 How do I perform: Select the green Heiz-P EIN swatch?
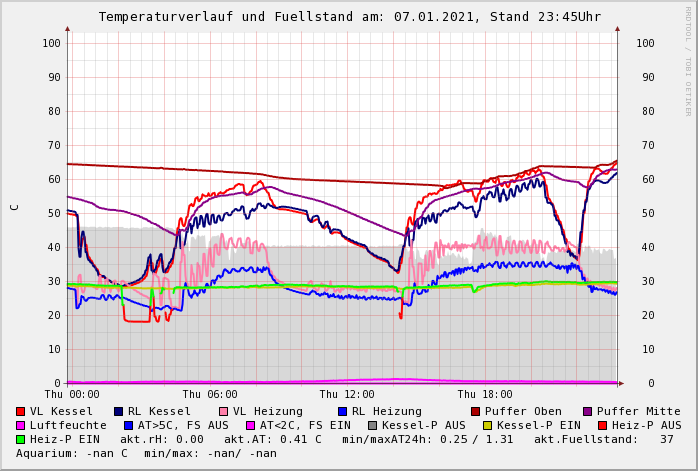click(21, 440)
